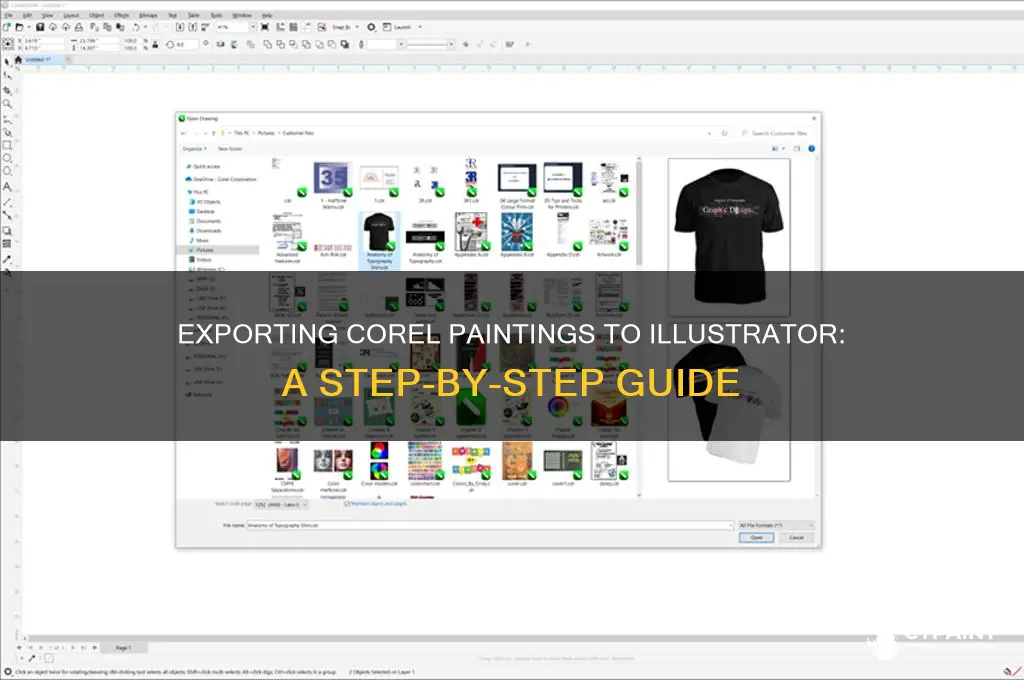Click the Back arrow in Open Drawing dialog
The width and height of the screenshot is (1024, 680).
tap(184, 133)
